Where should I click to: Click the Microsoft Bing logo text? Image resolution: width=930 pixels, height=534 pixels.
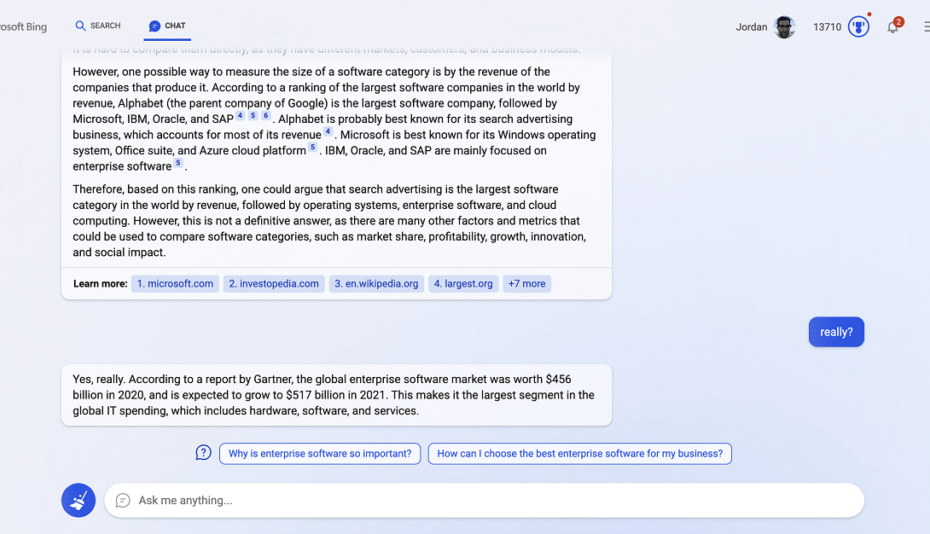[23, 27]
